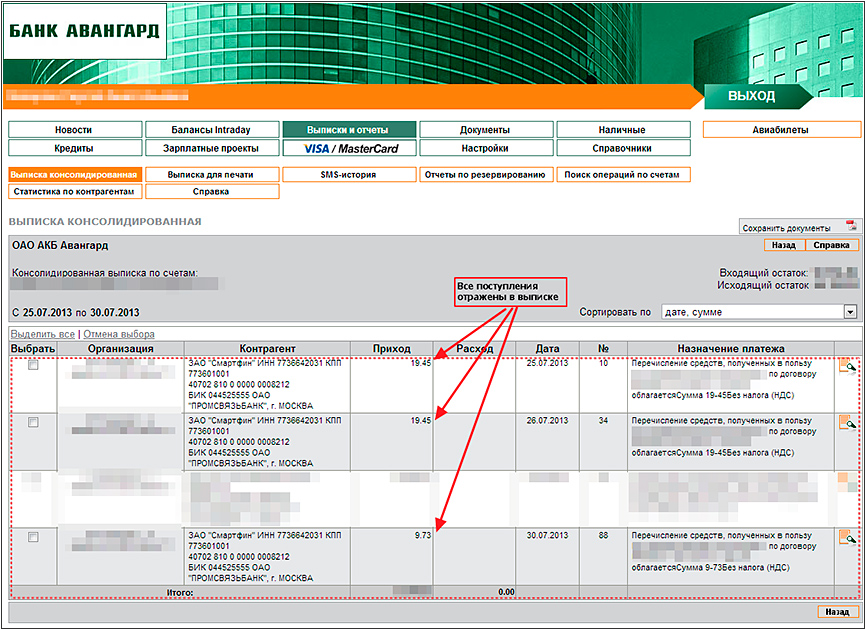Tick the checkbox for the 25.07.2013 row
Image resolution: width=866 pixels, height=630 pixels.
33,365
